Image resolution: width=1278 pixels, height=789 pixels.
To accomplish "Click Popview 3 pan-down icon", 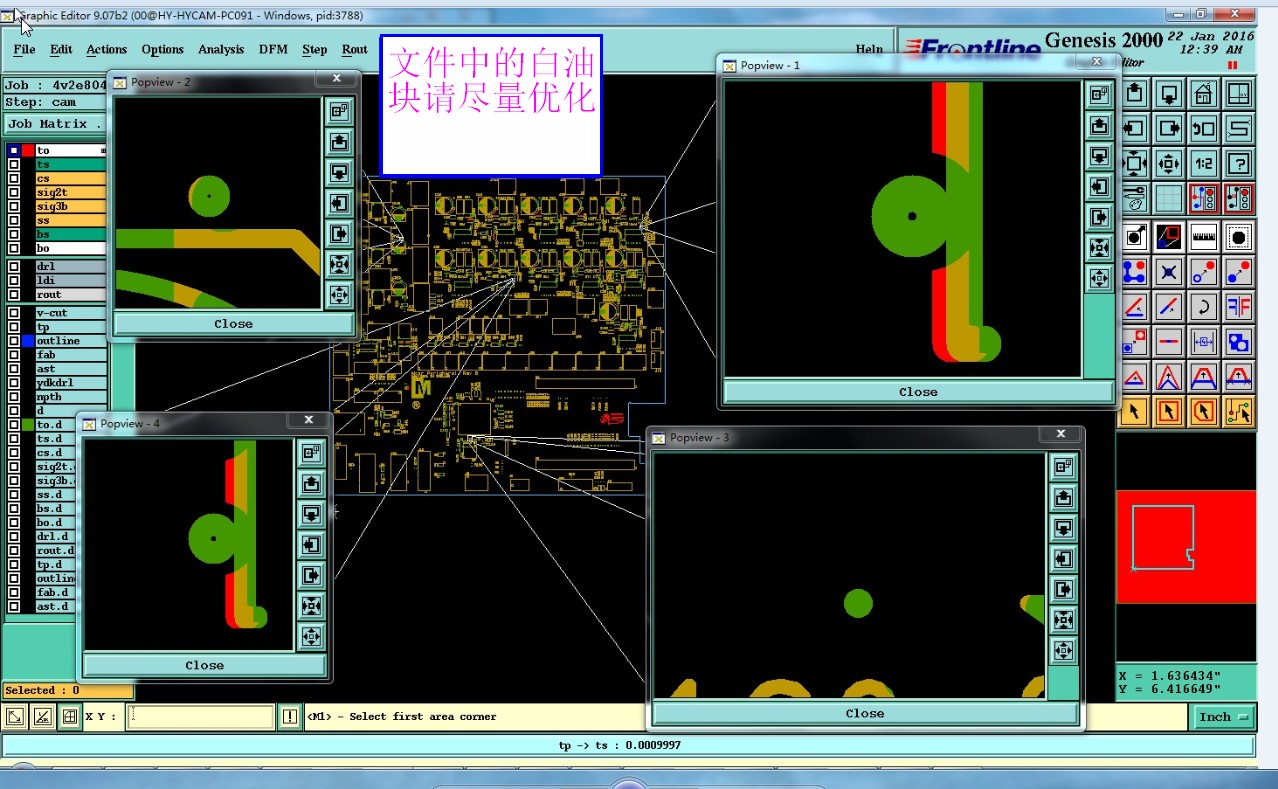I will coord(1063,528).
